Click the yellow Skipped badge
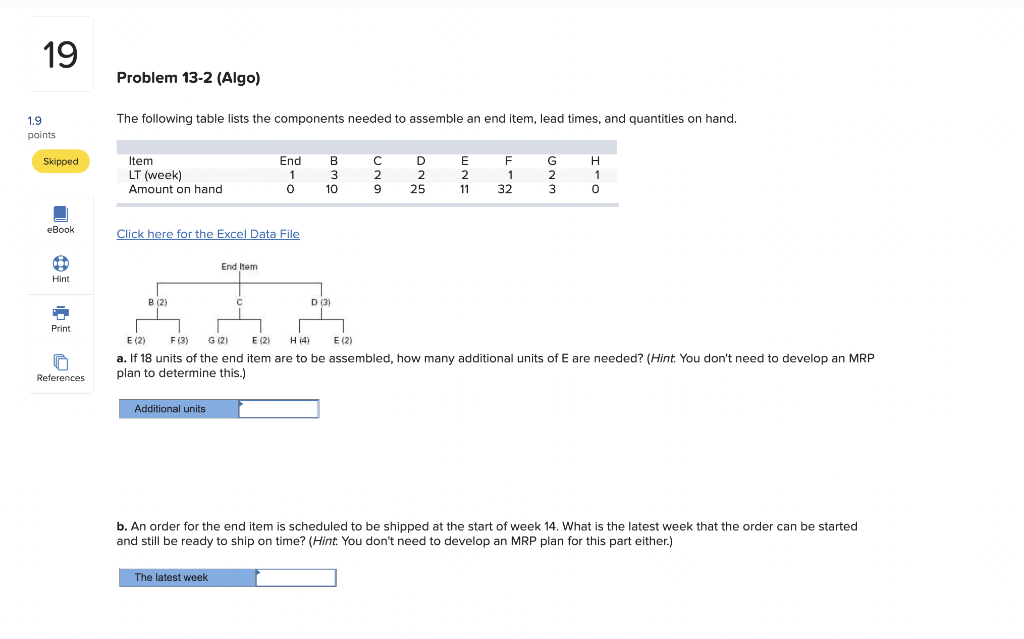Image resolution: width=1024 pixels, height=639 pixels. (60, 160)
